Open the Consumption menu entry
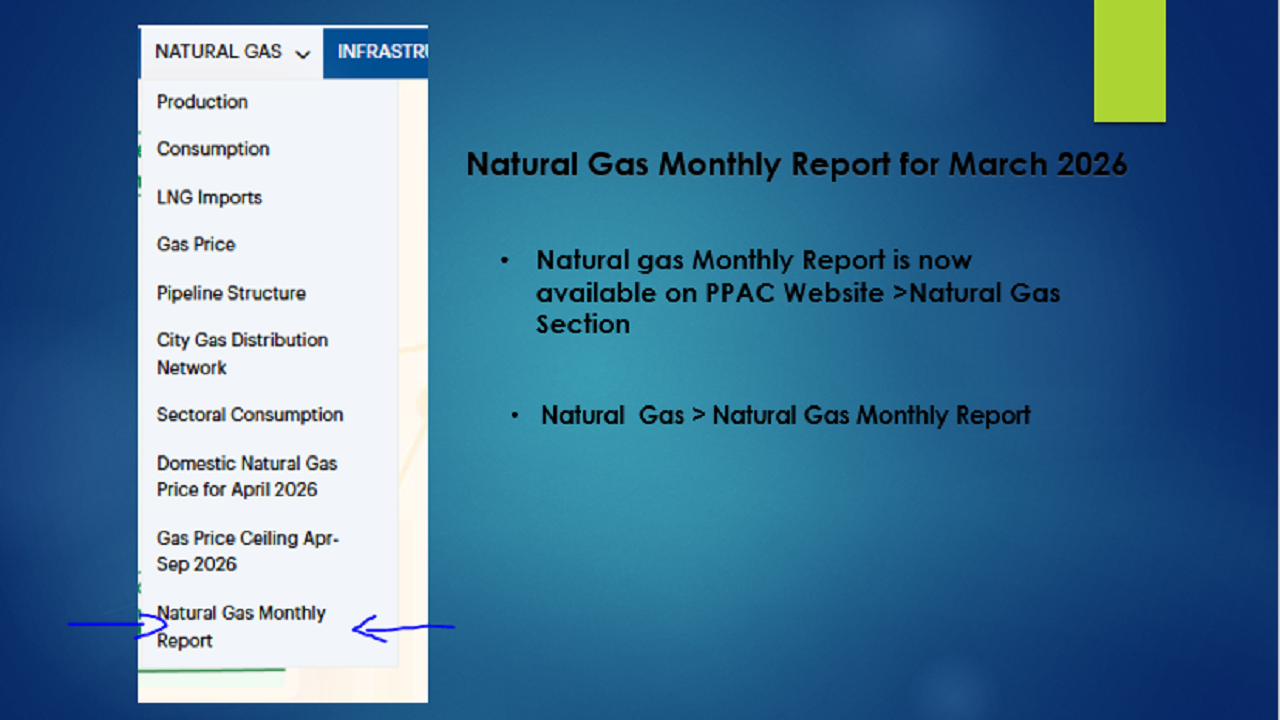 coord(213,149)
